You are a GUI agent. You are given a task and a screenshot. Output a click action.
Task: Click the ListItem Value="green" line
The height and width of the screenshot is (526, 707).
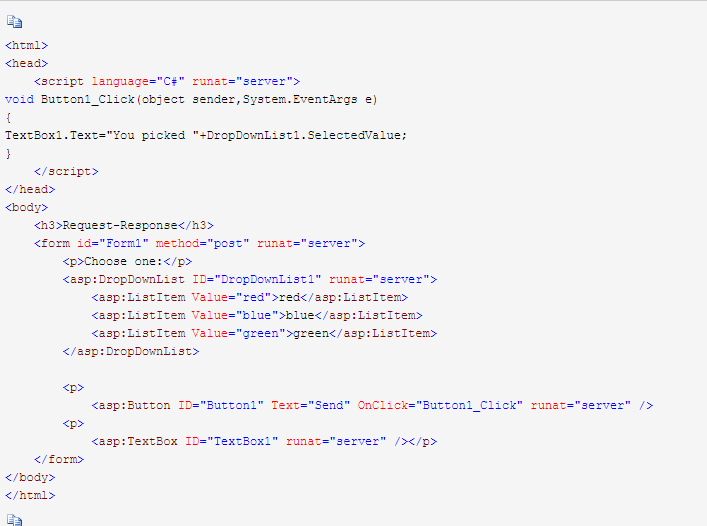click(x=264, y=334)
